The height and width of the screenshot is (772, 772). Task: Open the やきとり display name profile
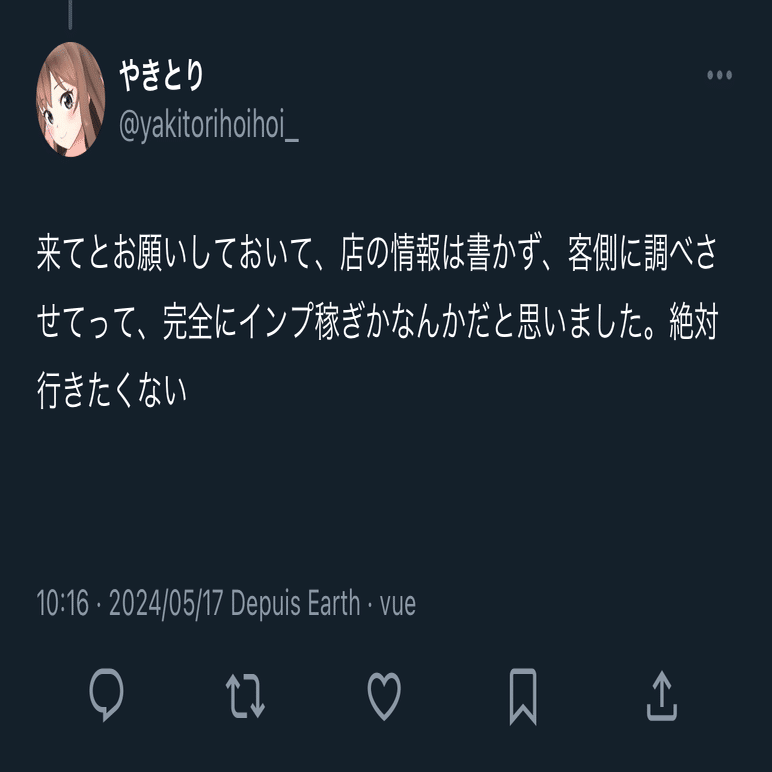(x=161, y=75)
